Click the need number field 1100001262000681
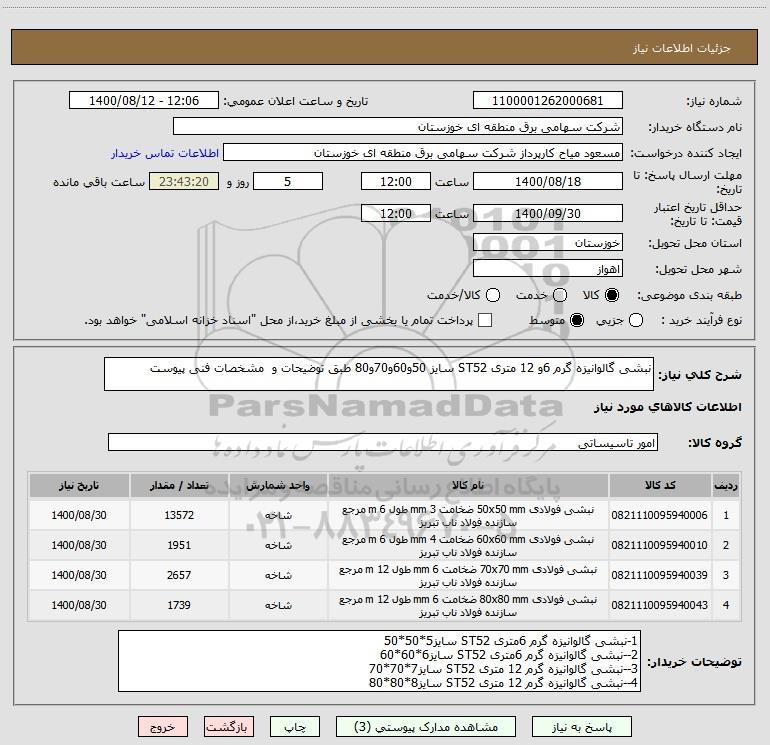Screen dimensions: 770x745 548,100
